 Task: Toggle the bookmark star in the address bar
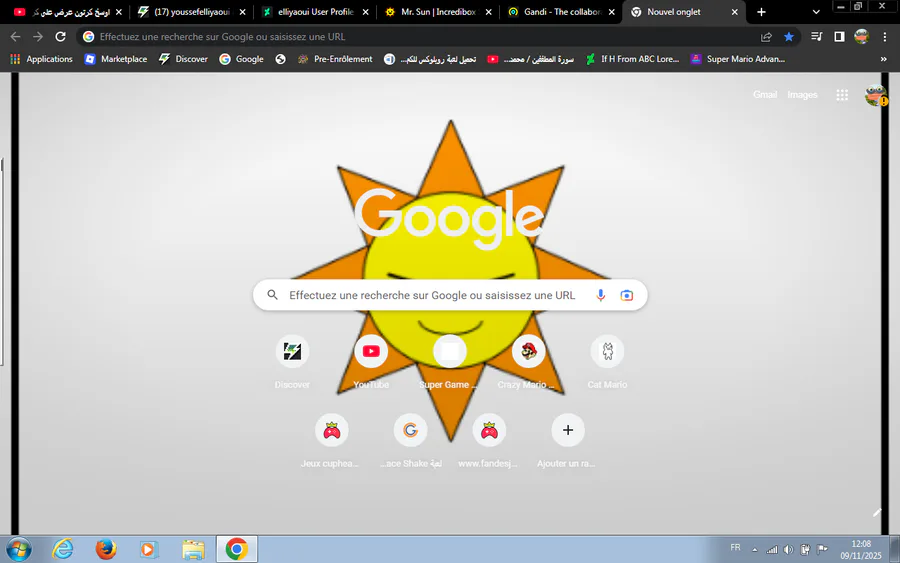click(x=789, y=37)
